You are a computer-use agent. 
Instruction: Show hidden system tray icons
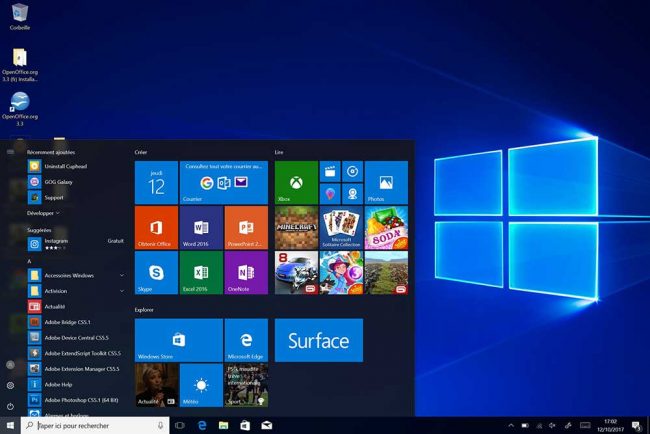[511, 425]
